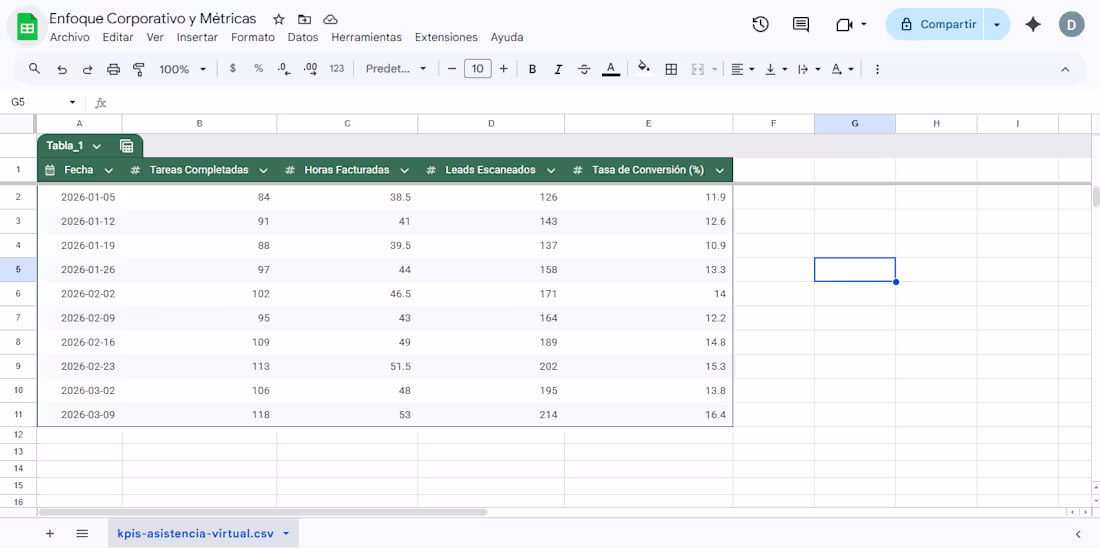
Task: Open the Fecha column filter dropdown
Action: [x=109, y=170]
